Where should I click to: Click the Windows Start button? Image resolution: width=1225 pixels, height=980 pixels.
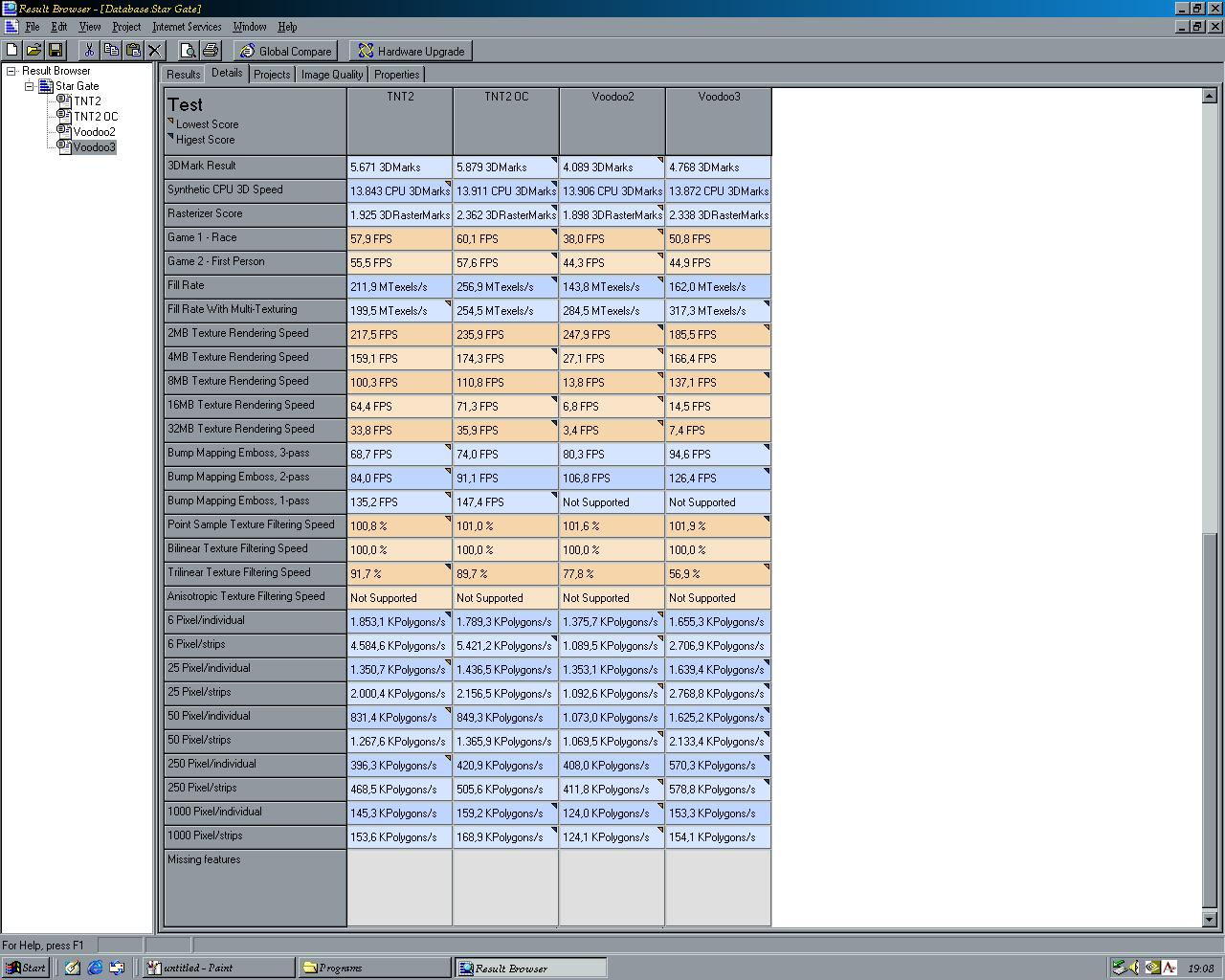[26, 968]
